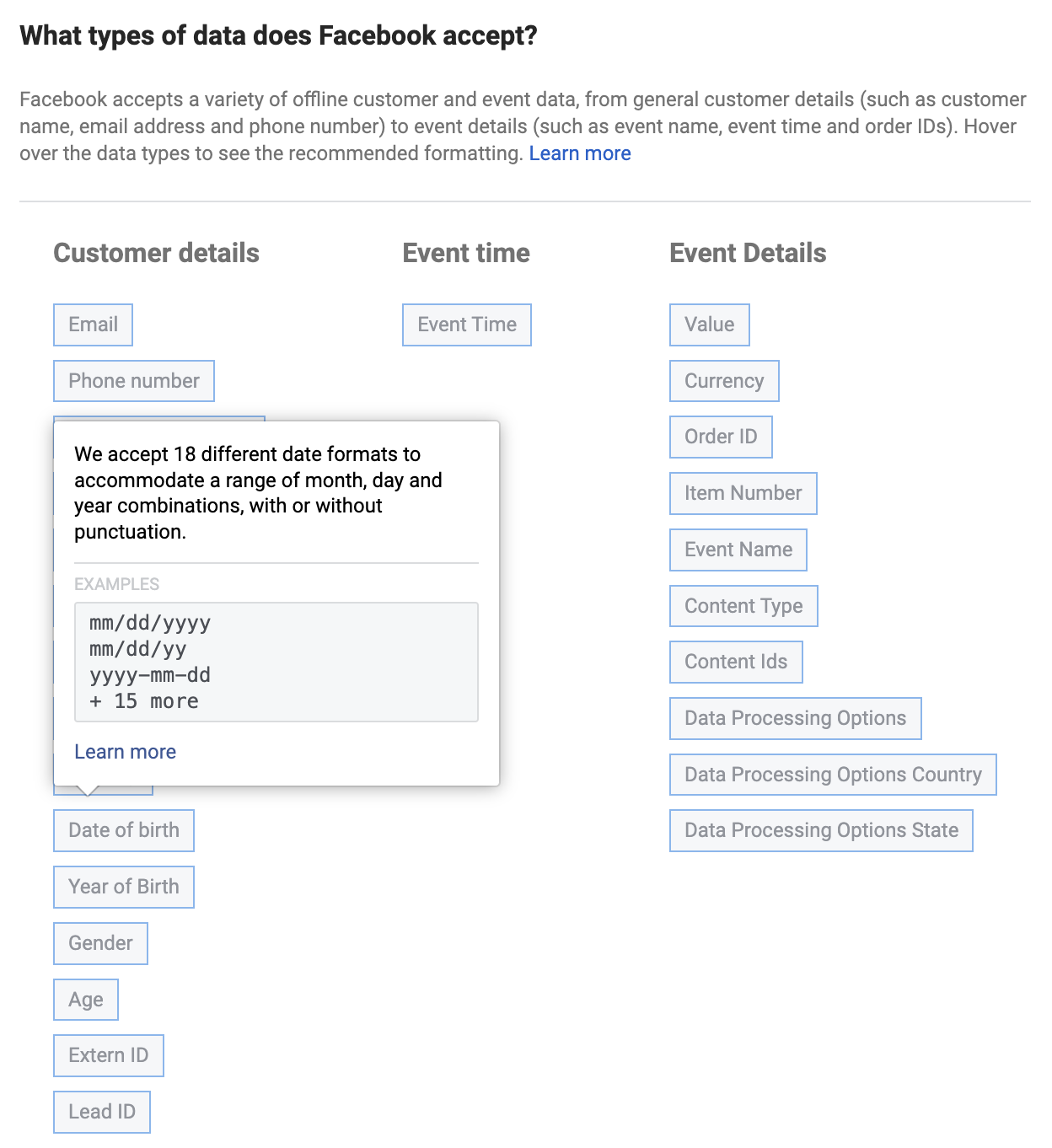1052x1148 pixels.
Task: Choose the Item Number tag
Action: pos(743,493)
